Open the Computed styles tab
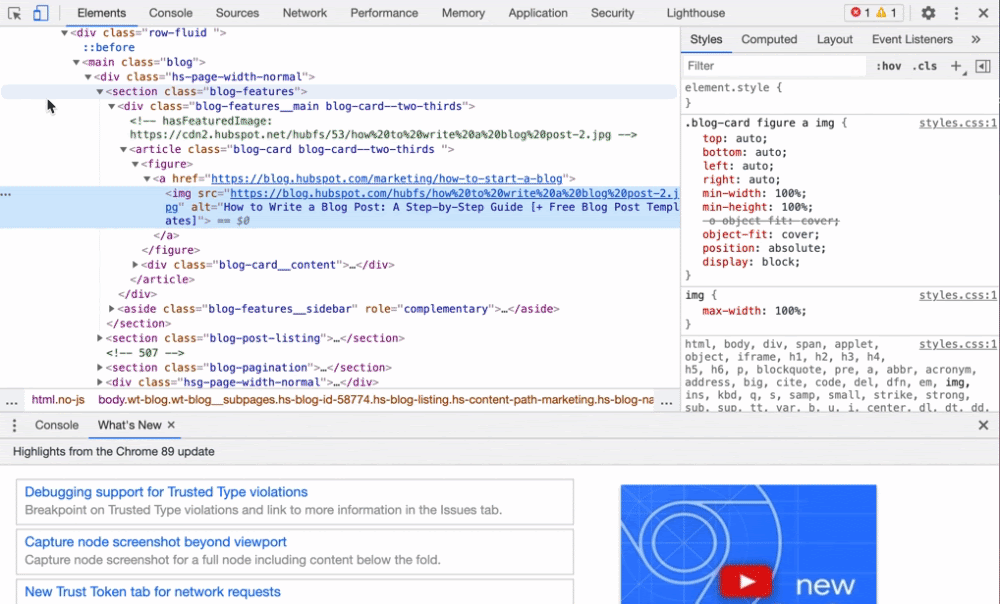 [x=769, y=39]
